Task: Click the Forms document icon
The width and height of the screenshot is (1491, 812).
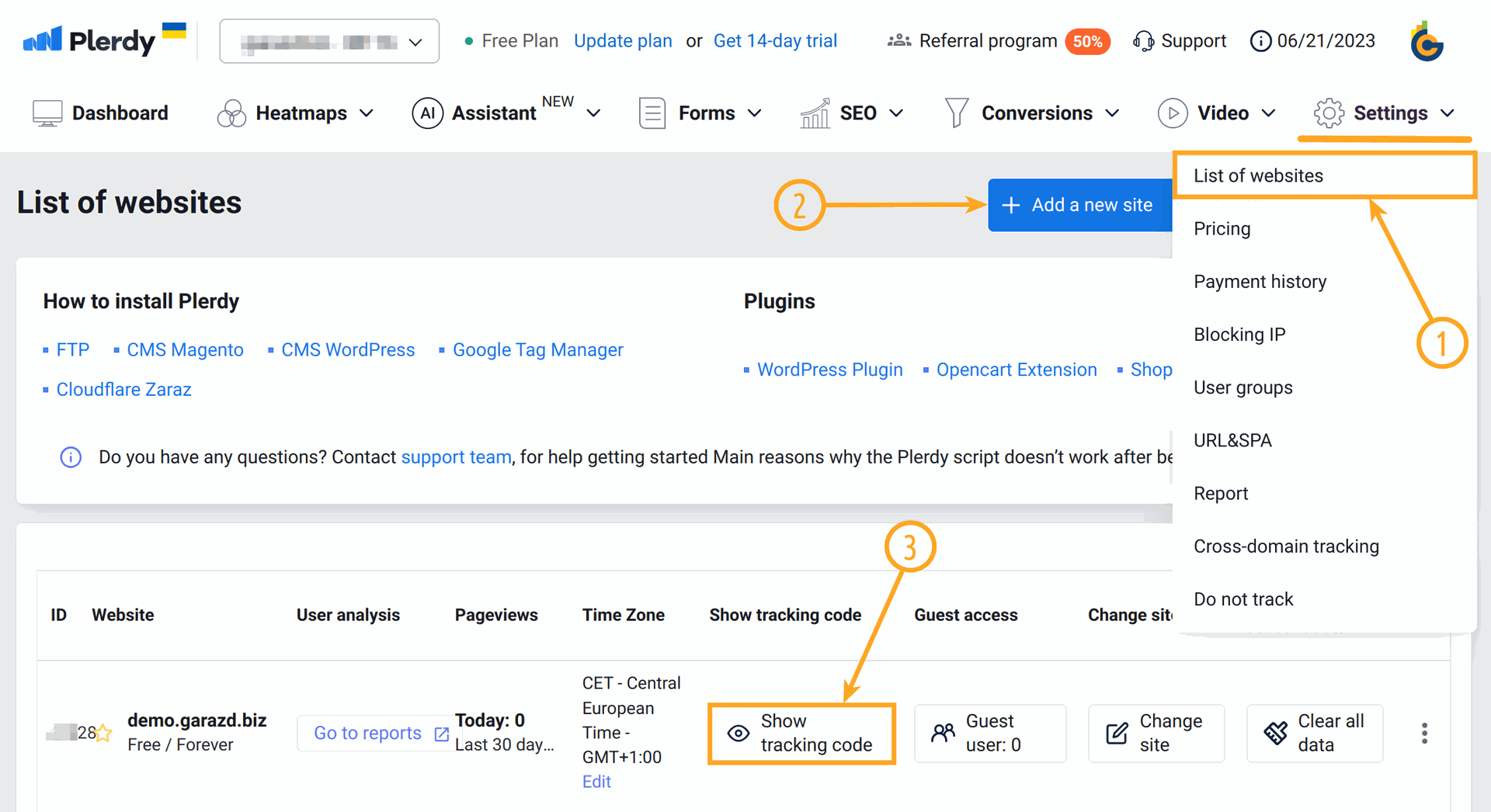Action: pyautogui.click(x=652, y=113)
